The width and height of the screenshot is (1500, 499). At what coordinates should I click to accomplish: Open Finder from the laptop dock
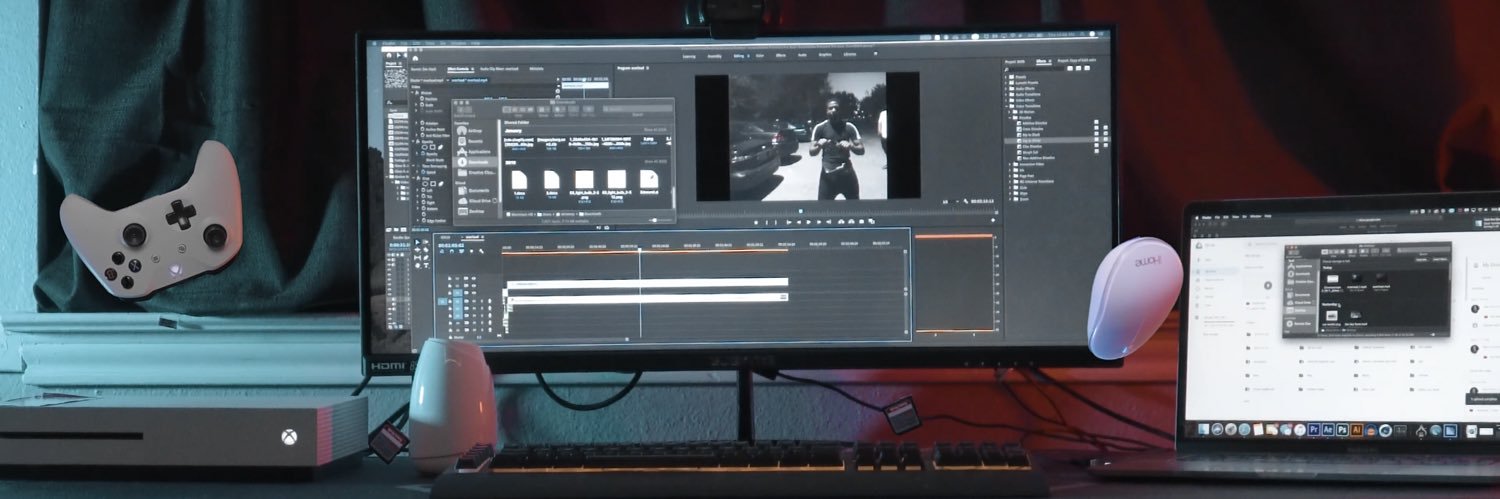pyautogui.click(x=1203, y=430)
